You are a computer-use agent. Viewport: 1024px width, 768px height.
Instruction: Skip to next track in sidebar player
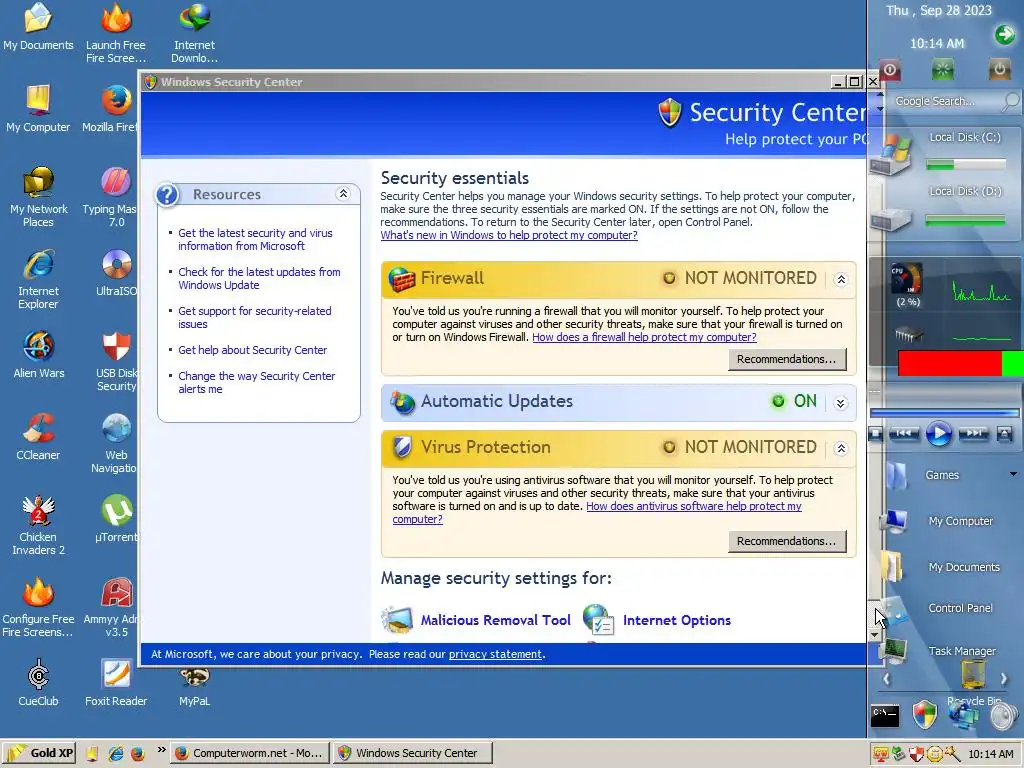pos(973,433)
